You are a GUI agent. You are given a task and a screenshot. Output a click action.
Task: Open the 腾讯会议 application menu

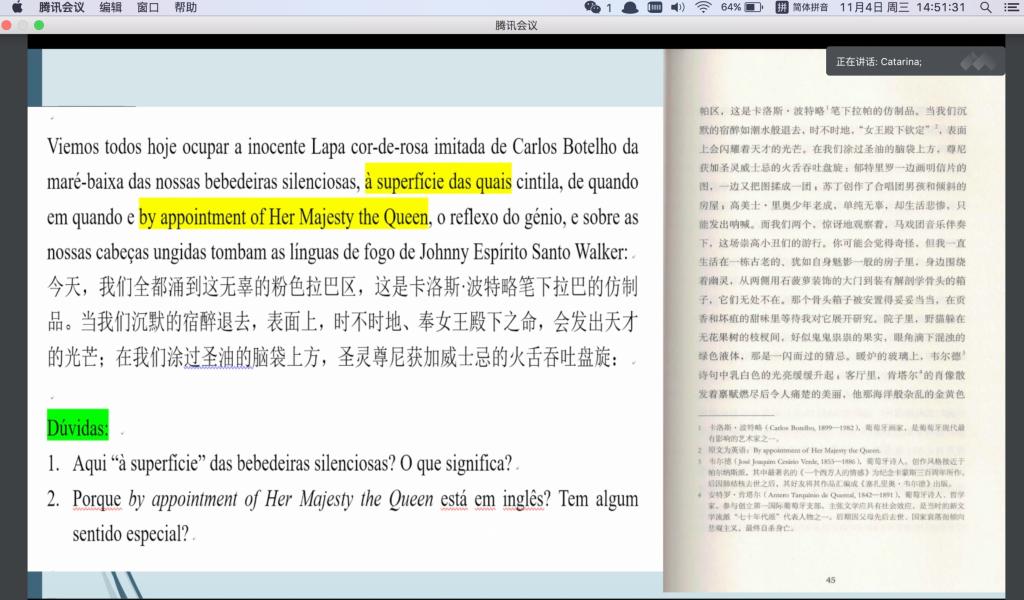[61, 7]
